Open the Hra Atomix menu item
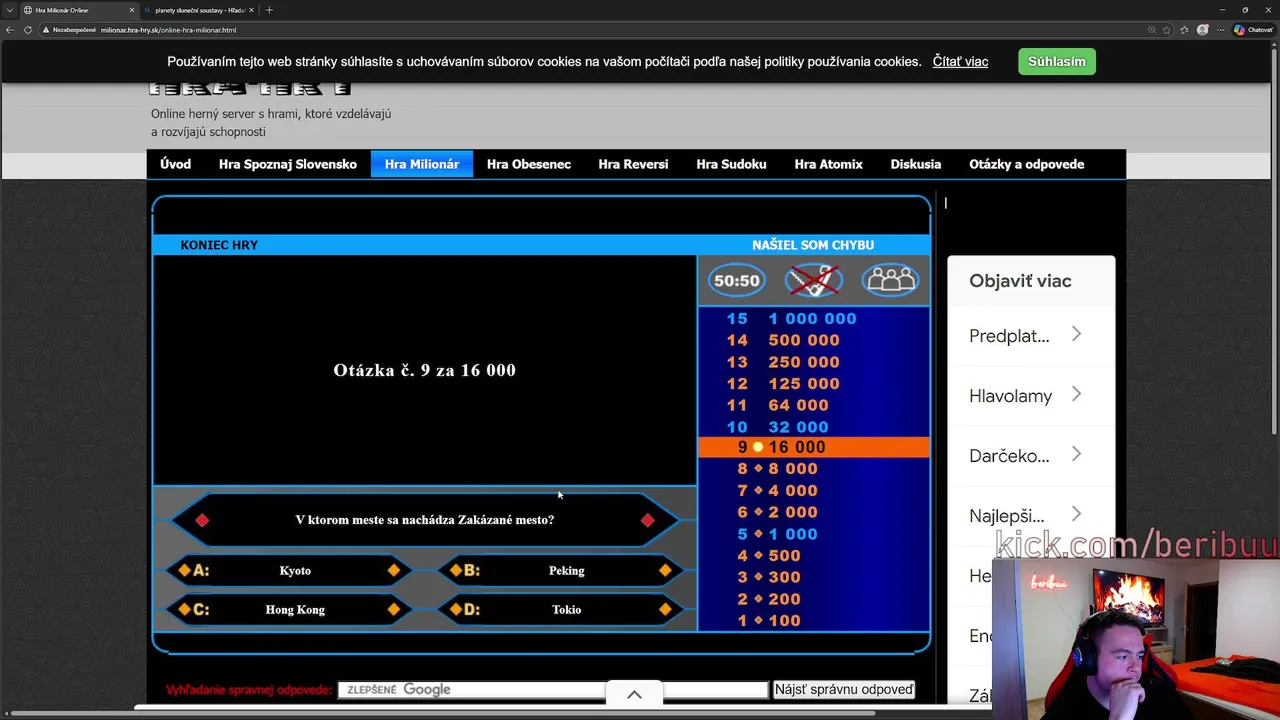This screenshot has width=1280, height=720. 828,164
